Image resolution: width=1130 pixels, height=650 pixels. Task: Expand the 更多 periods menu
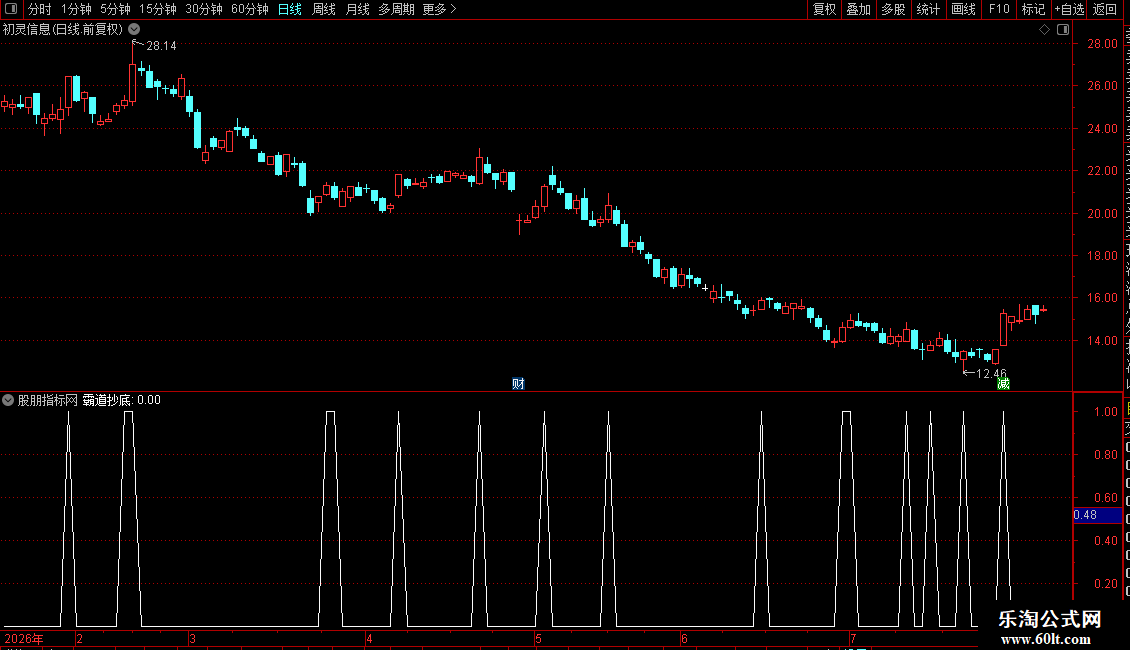click(x=439, y=9)
